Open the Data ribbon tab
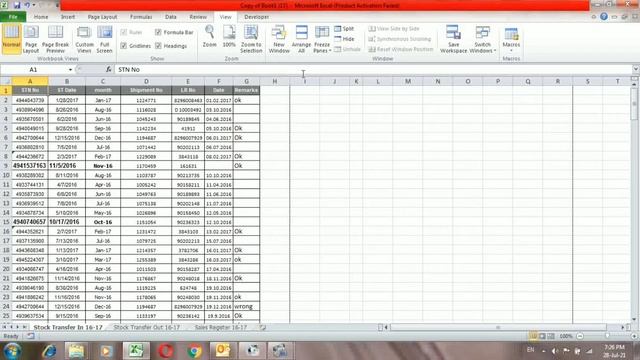Image resolution: width=640 pixels, height=360 pixels. (x=171, y=17)
